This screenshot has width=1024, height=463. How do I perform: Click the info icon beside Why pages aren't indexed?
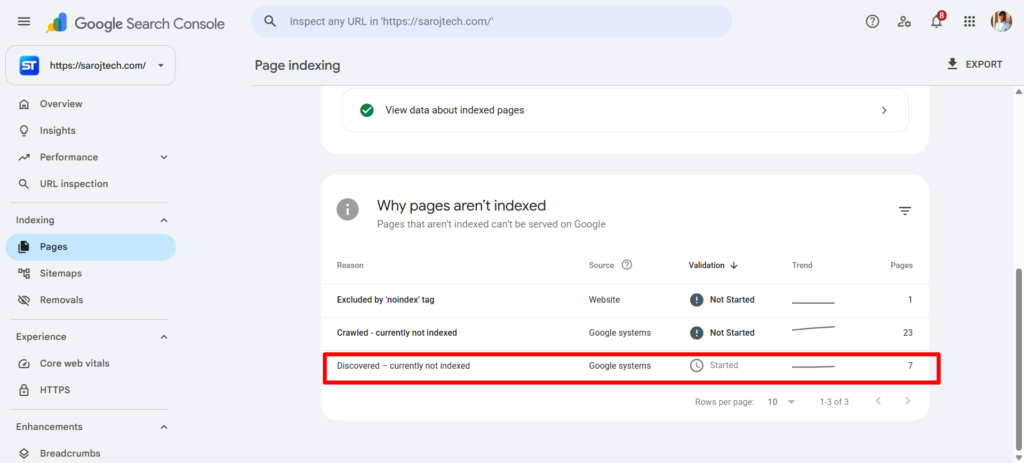tap(347, 210)
